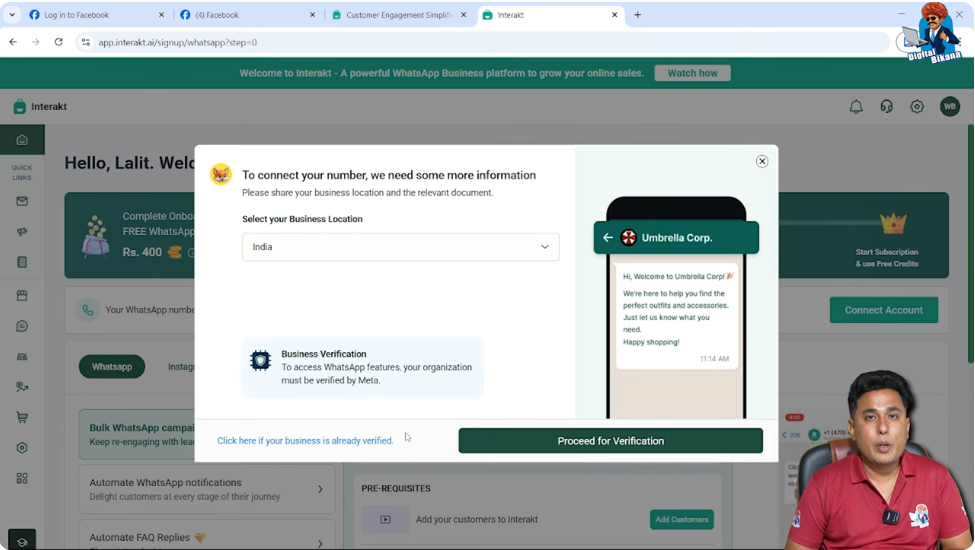The image size is (975, 550).
Task: Click the Add Customers button
Action: [682, 520]
